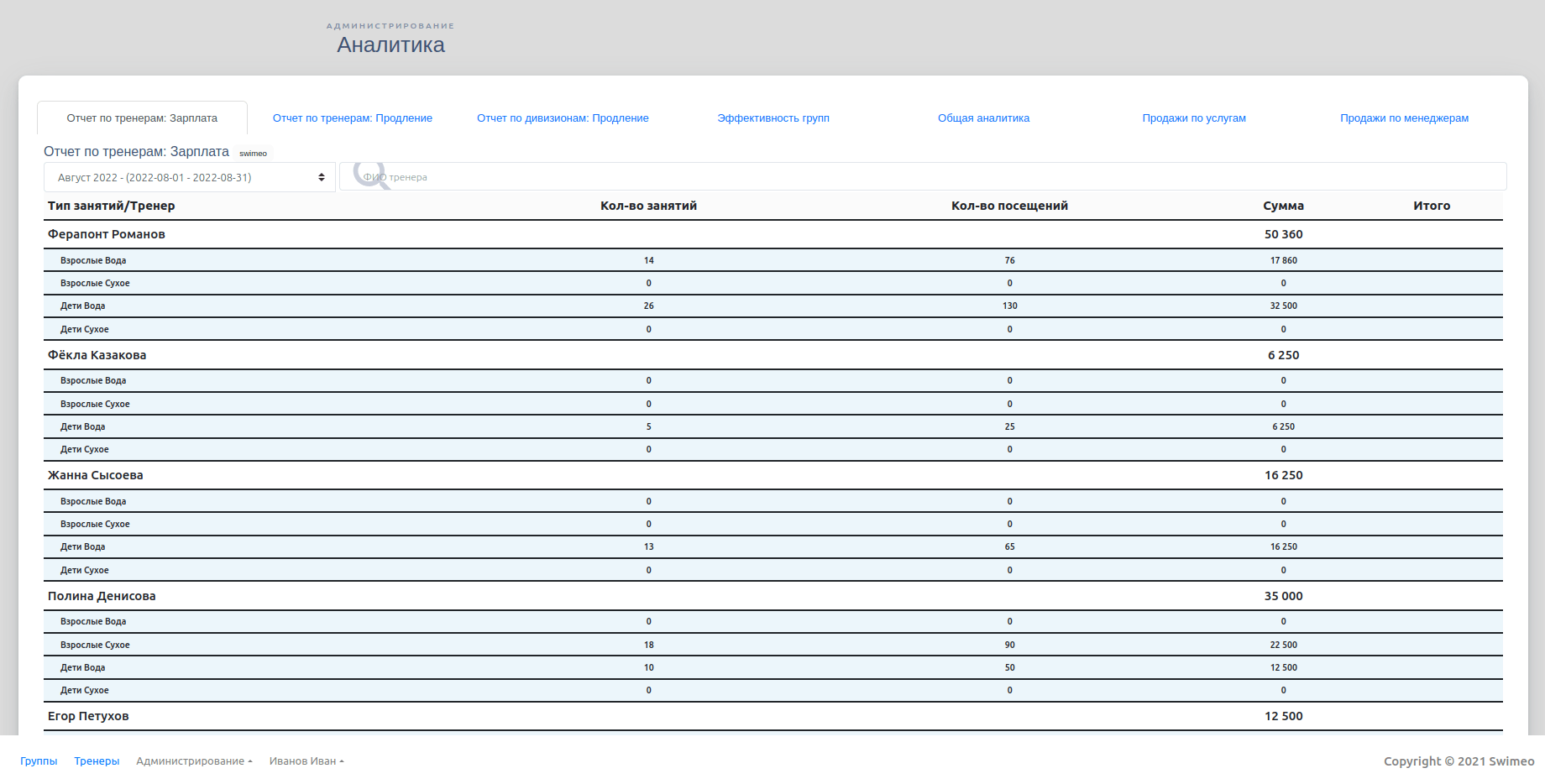Screen dimensions: 1545x784
Task: Switch to Продажи по менеджерам tab
Action: (x=1404, y=118)
